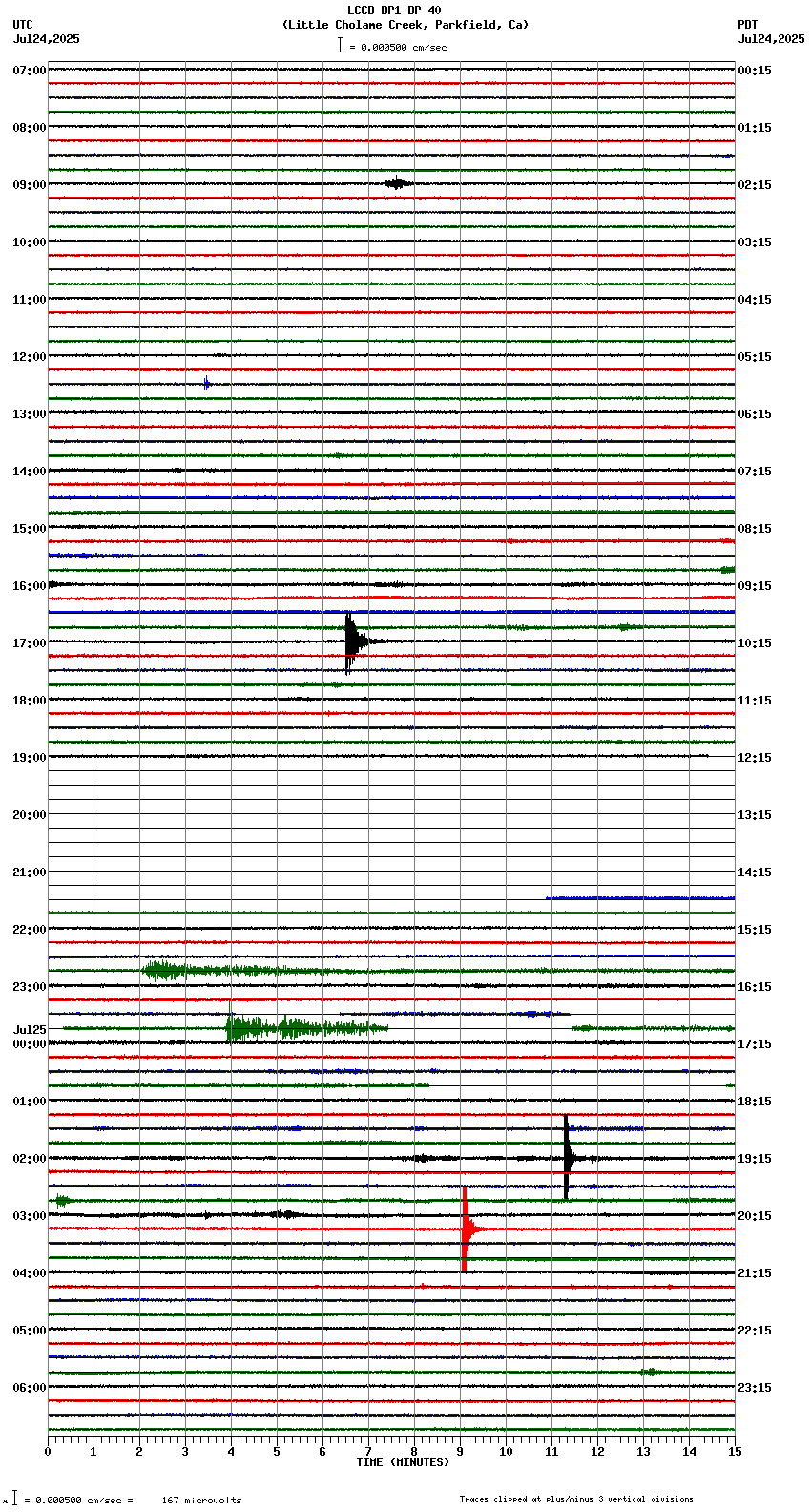This screenshot has height=1512, width=811.
Task: Click the long green burst beside the Jul25 label
Action: [x=305, y=1028]
